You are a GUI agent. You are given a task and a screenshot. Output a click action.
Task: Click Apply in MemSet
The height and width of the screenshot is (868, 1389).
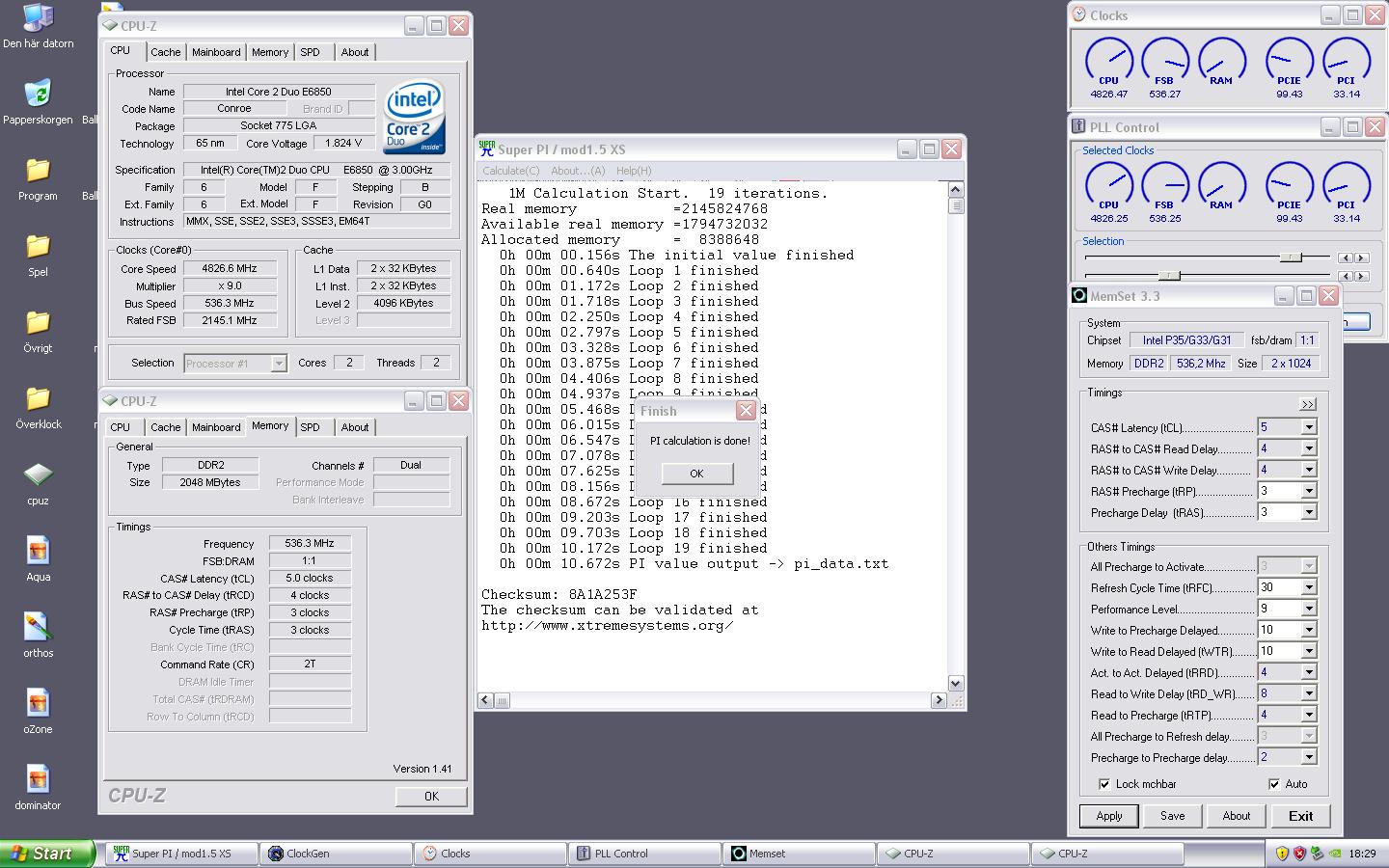tap(1109, 816)
